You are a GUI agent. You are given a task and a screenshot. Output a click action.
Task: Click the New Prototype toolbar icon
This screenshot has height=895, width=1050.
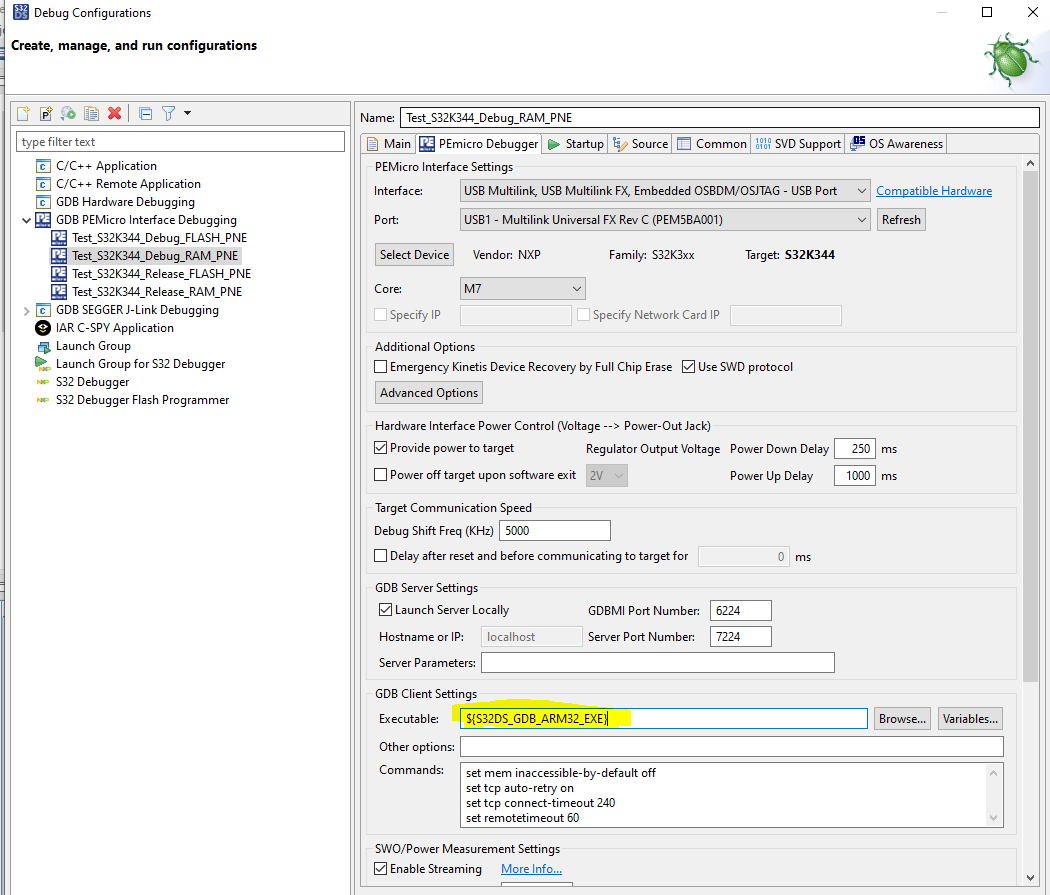45,112
